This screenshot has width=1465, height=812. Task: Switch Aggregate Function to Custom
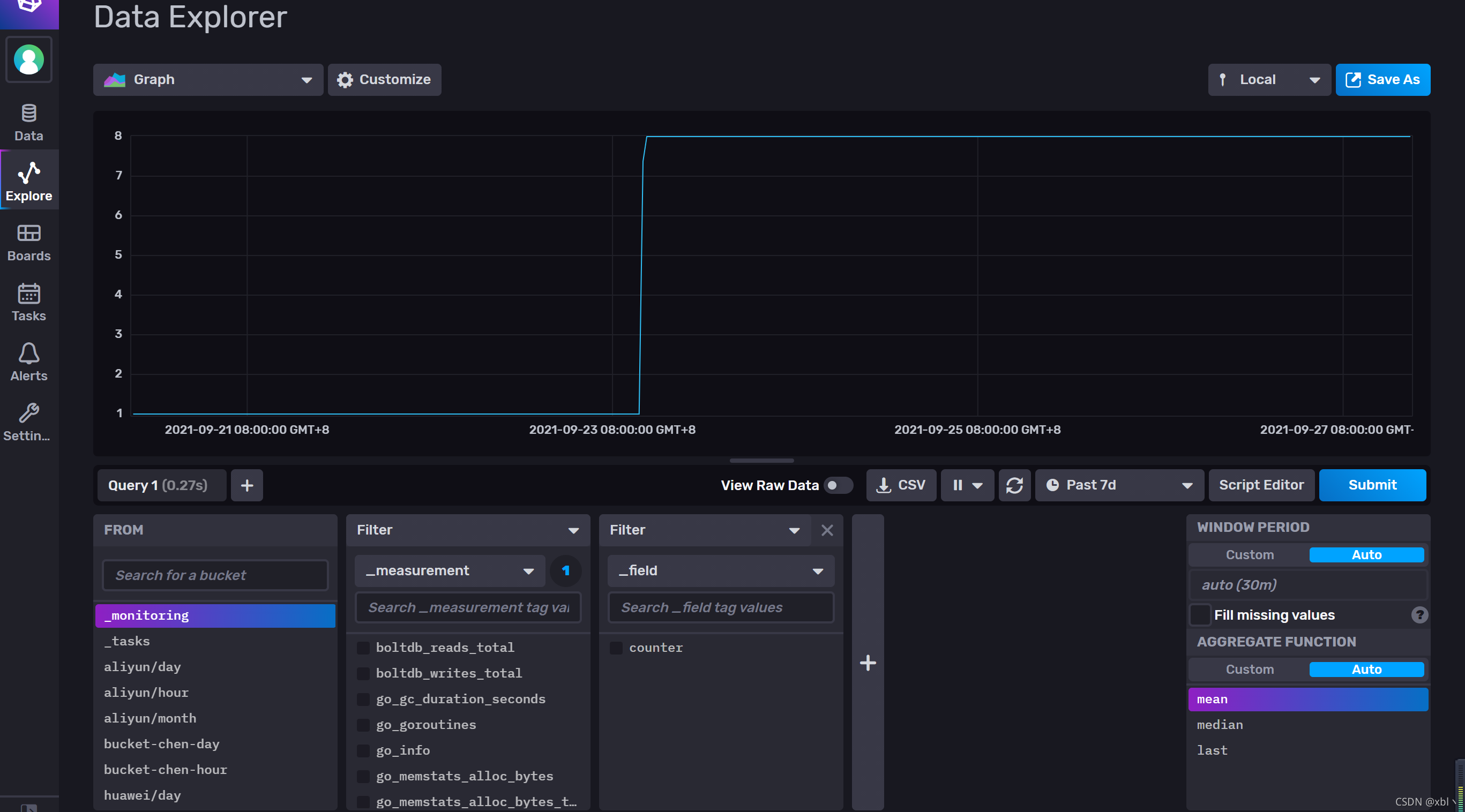(1250, 670)
